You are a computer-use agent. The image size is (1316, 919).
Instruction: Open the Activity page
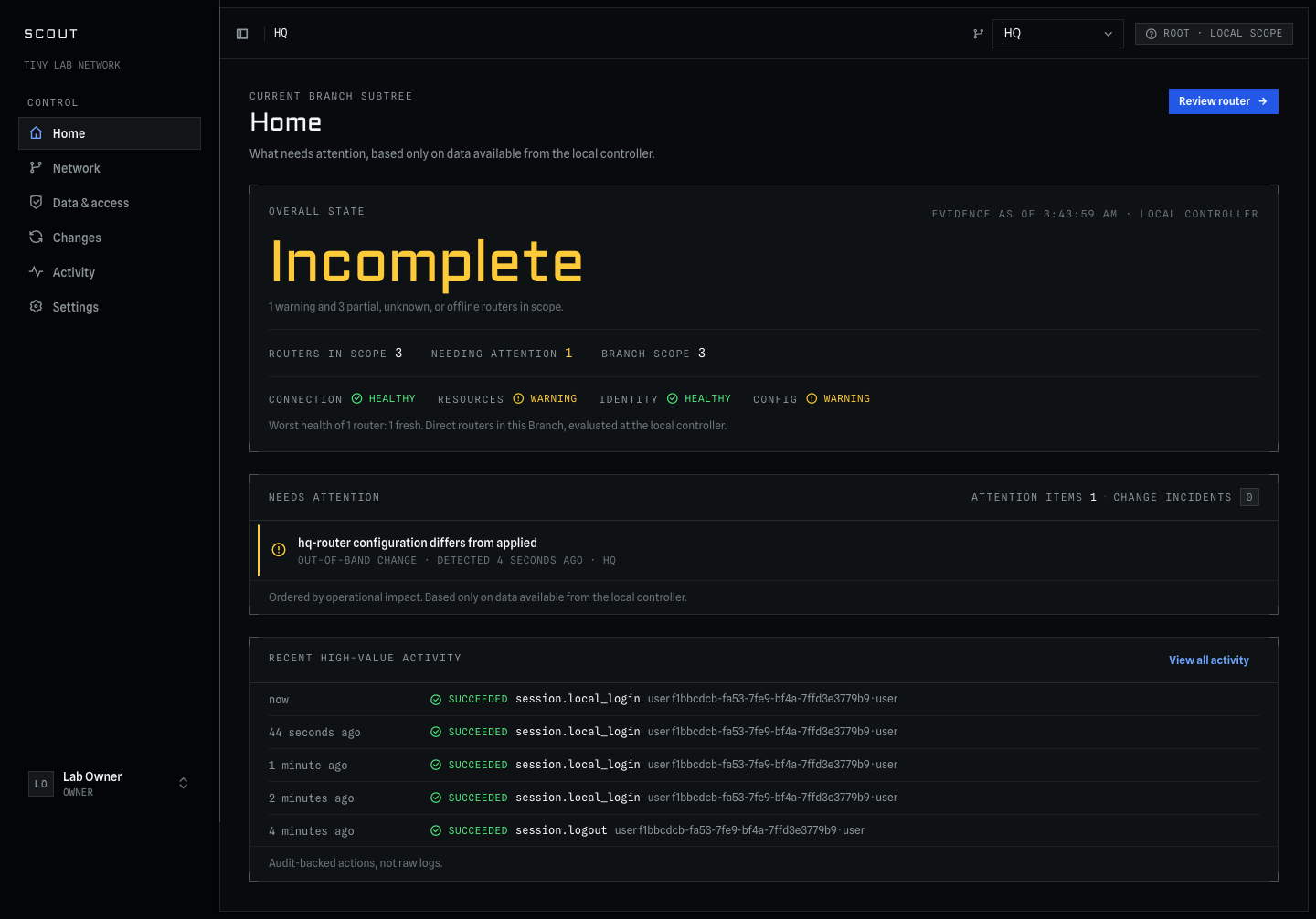[x=110, y=272]
